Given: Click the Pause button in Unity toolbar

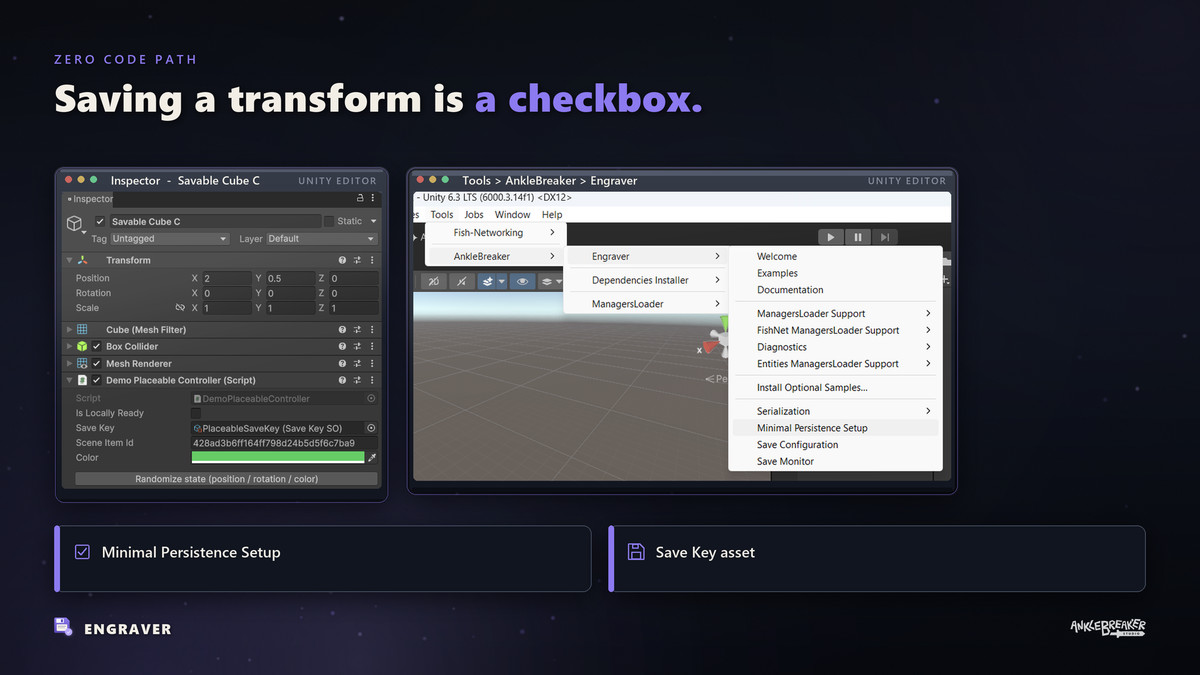Looking at the screenshot, I should click(857, 237).
